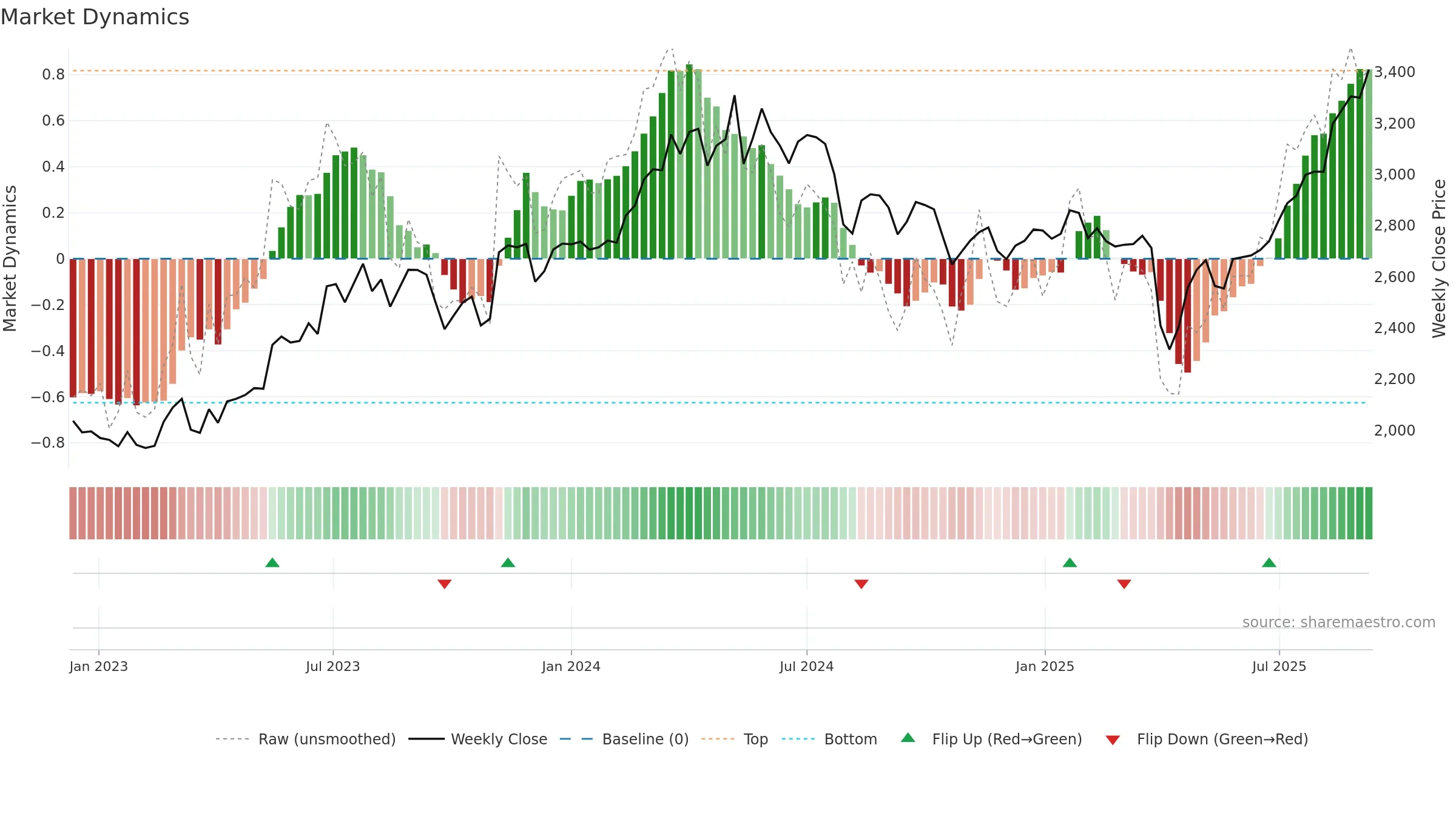
Task: Click the Baseline (0) legend entry
Action: coord(624,739)
